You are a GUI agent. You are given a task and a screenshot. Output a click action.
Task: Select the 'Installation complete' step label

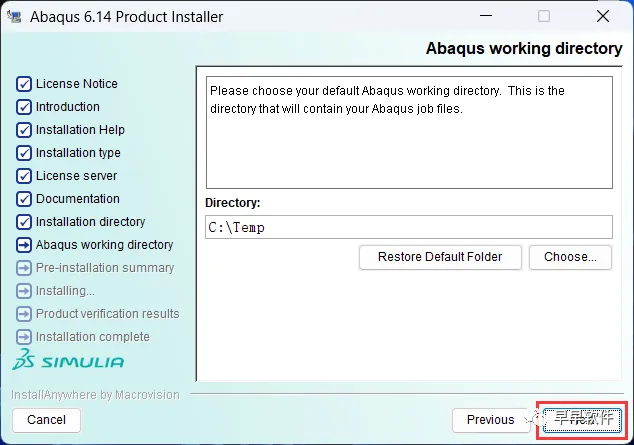pyautogui.click(x=93, y=337)
